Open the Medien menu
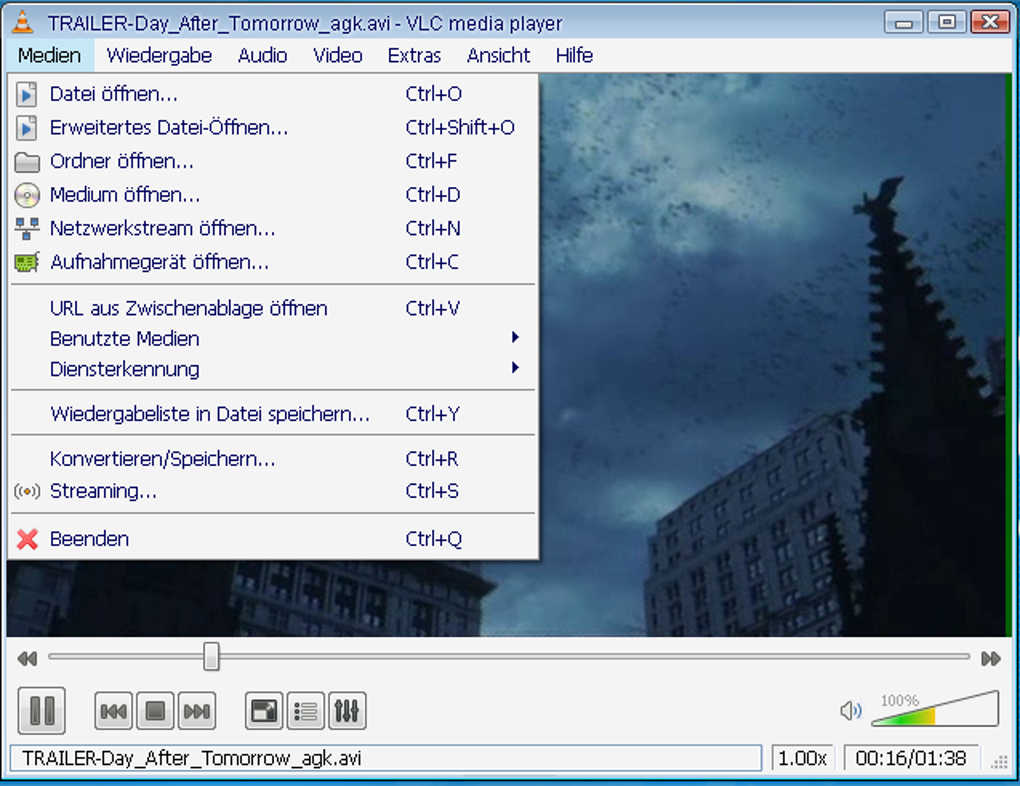Screen dimensions: 1020x786 coord(49,55)
